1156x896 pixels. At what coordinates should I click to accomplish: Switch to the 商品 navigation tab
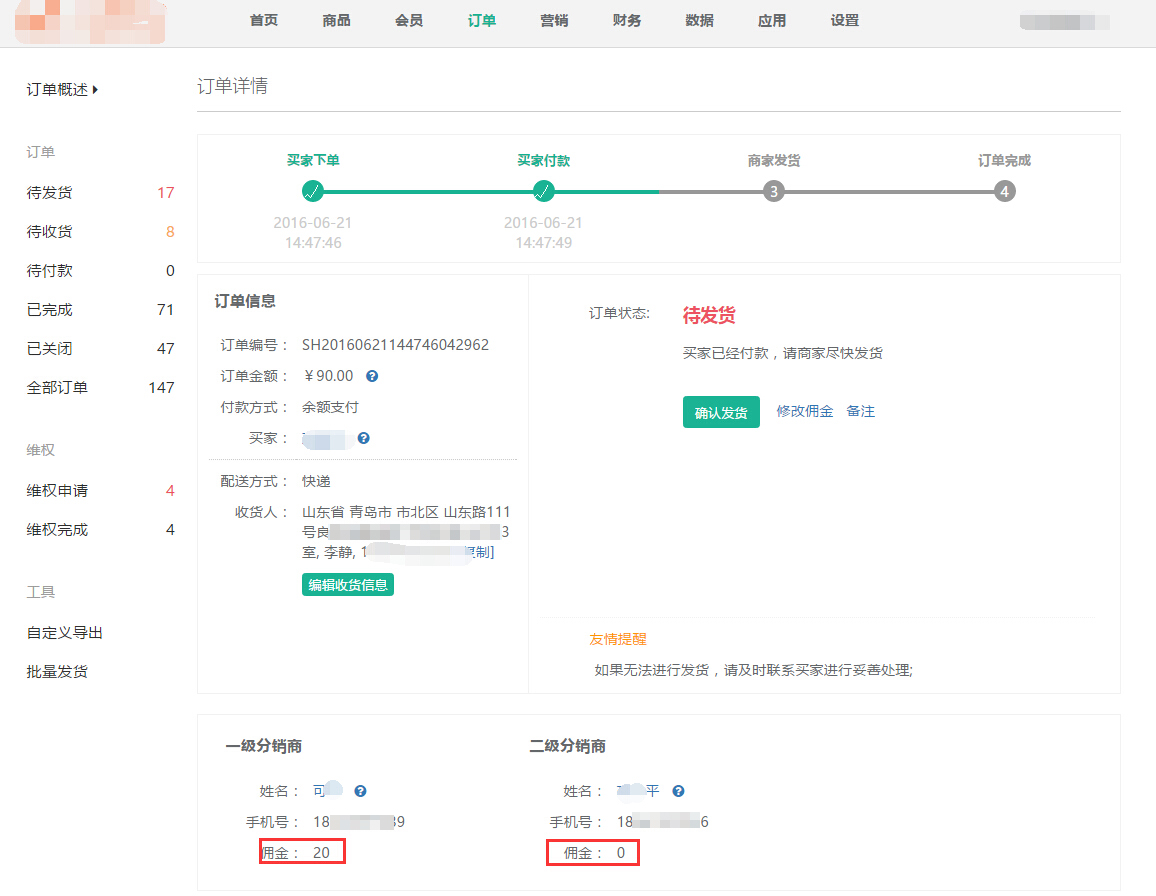tap(337, 21)
